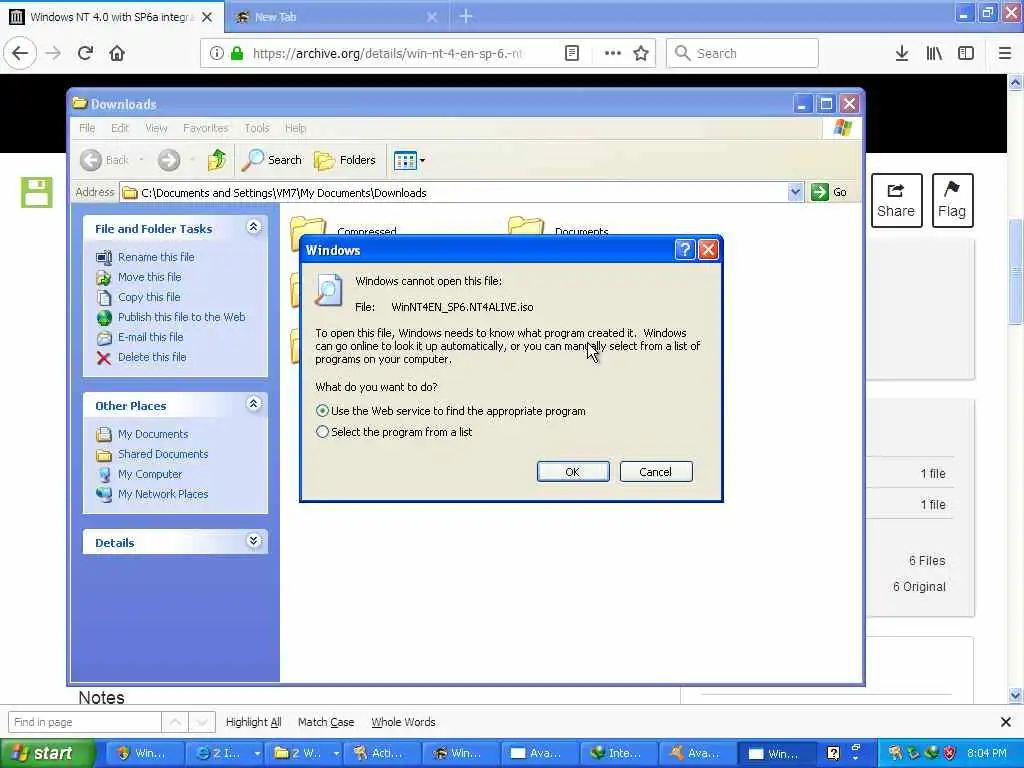
Task: Click the Firefox Search box
Action: pos(742,53)
